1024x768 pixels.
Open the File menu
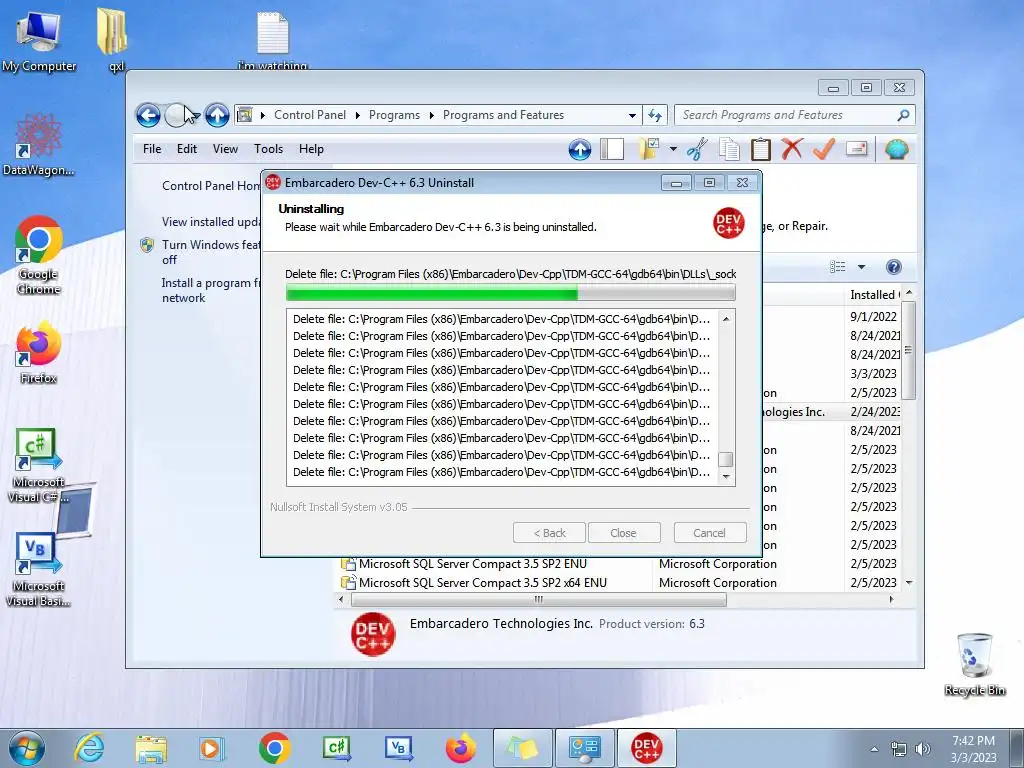(x=152, y=149)
